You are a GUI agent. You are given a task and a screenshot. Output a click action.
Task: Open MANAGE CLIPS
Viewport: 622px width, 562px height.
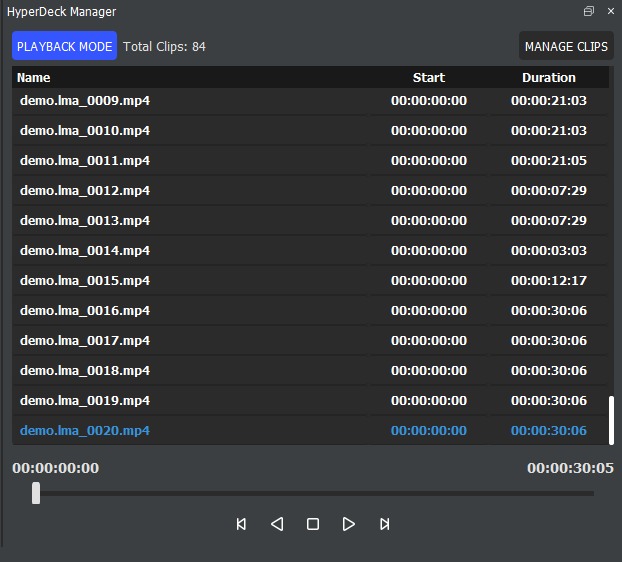coord(566,46)
